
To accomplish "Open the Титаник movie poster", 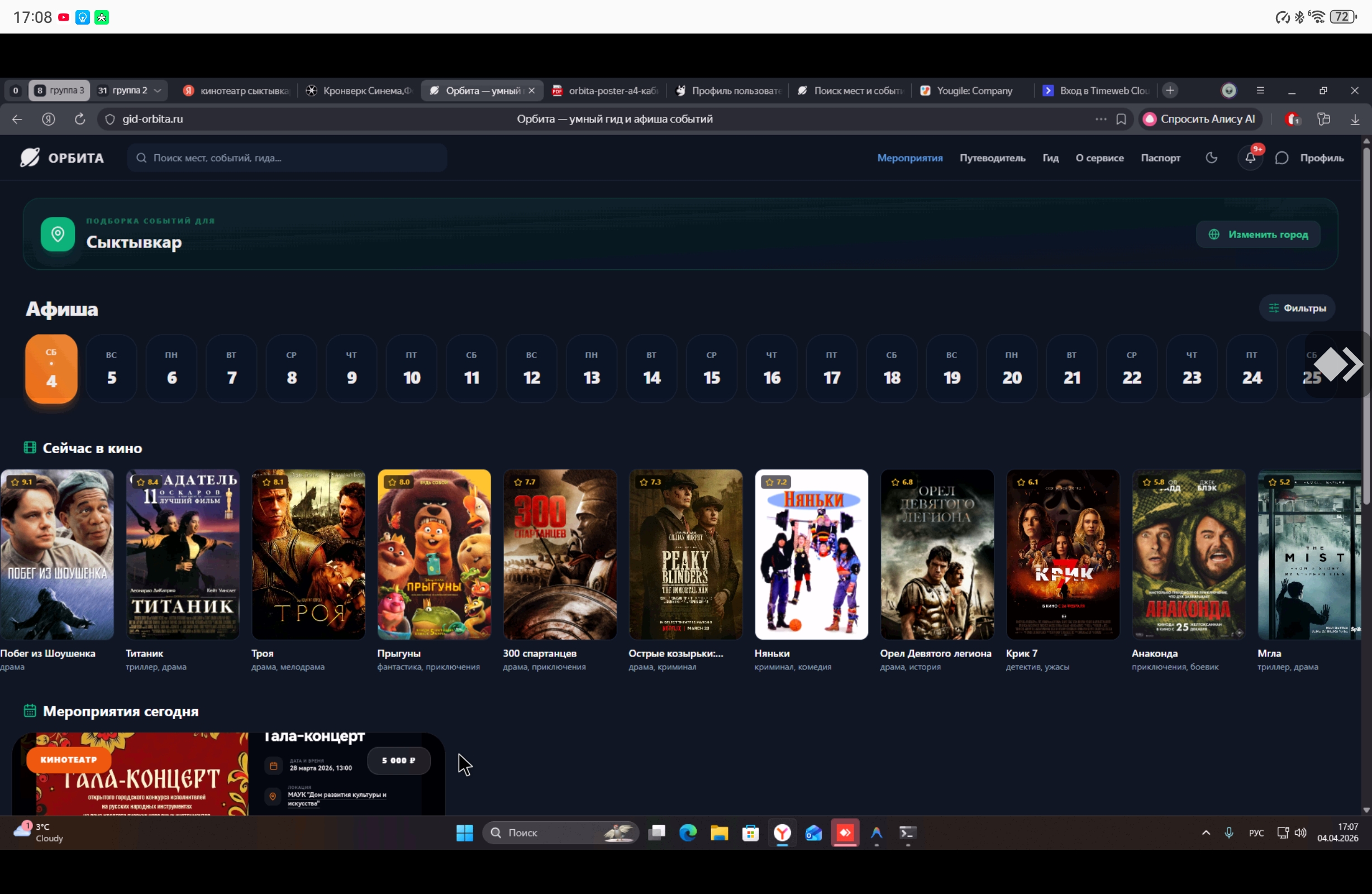I will pyautogui.click(x=183, y=554).
